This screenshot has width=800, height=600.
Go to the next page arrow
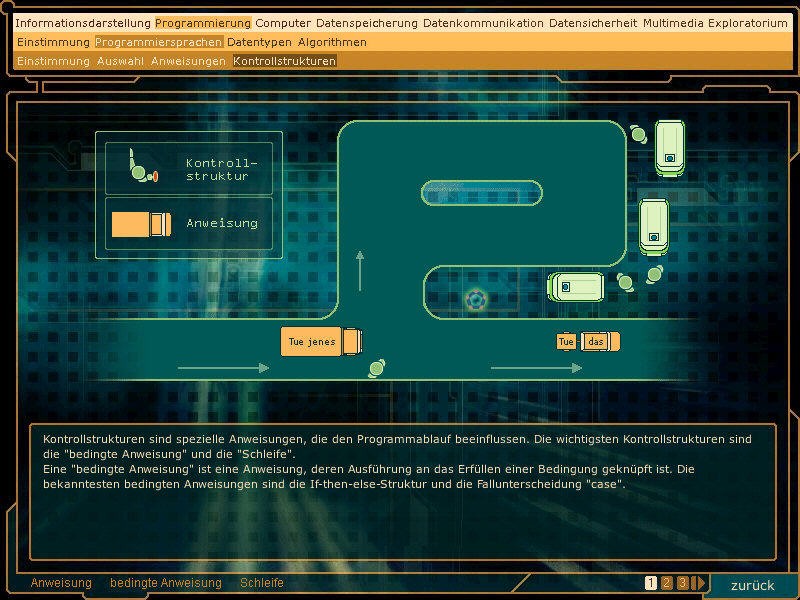(x=699, y=583)
